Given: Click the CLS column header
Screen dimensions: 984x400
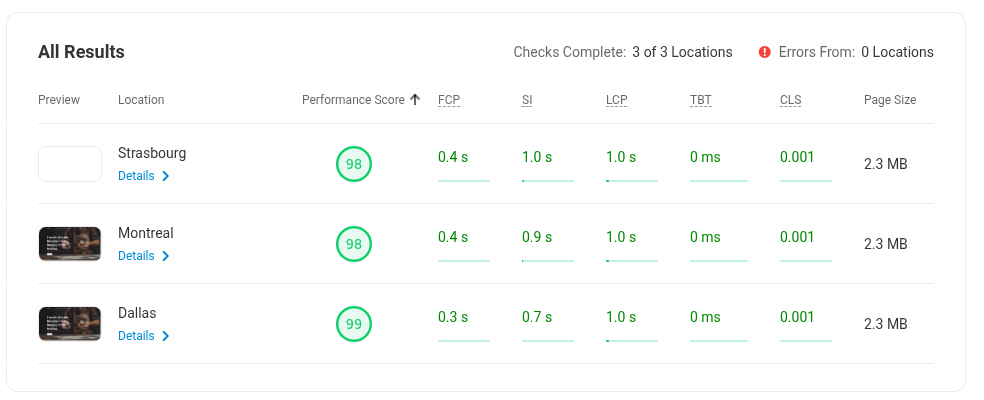Looking at the screenshot, I should point(790,100).
